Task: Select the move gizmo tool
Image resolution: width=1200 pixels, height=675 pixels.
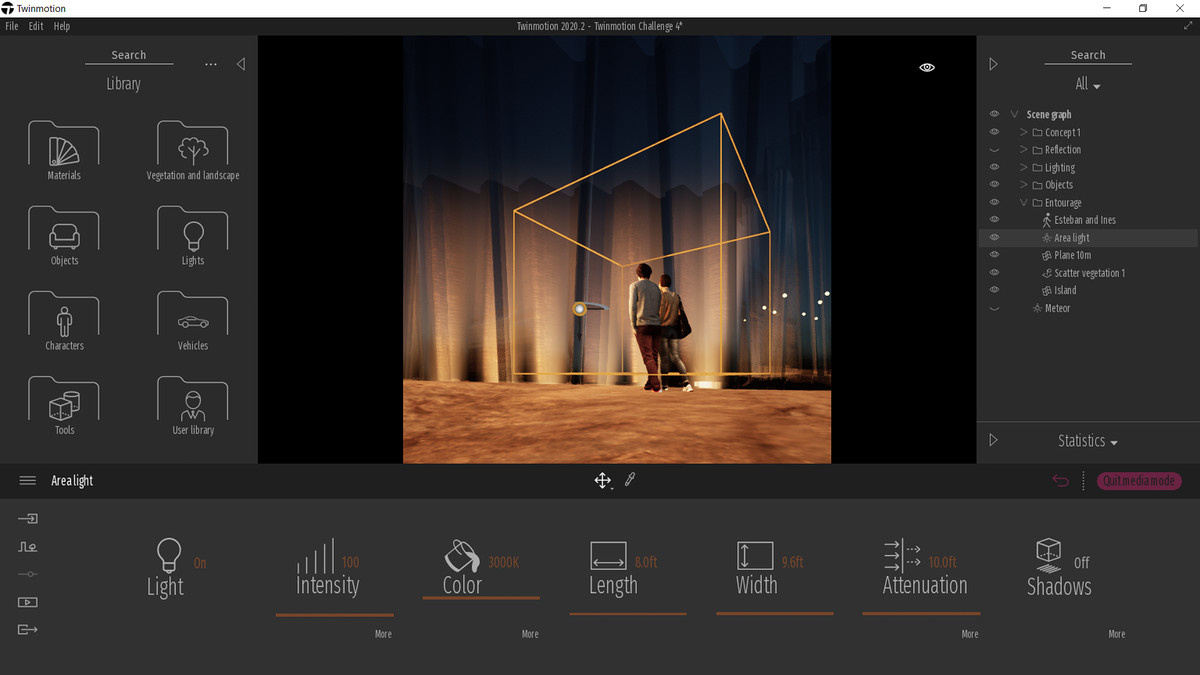Action: click(x=602, y=481)
